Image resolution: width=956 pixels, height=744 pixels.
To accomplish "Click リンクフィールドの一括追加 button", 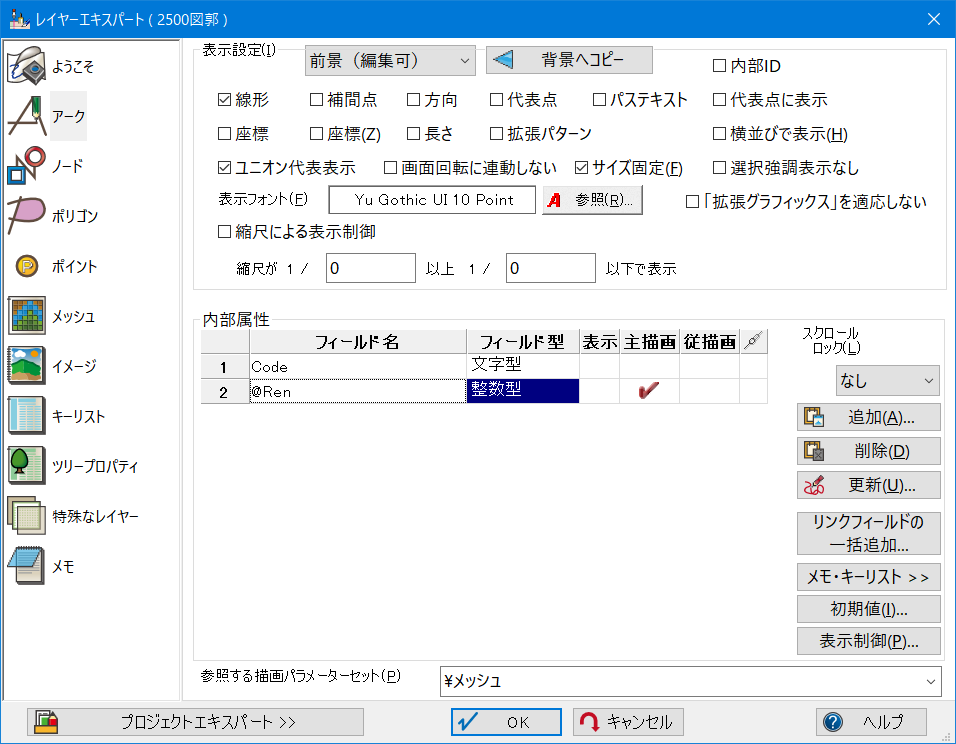I will (x=868, y=533).
